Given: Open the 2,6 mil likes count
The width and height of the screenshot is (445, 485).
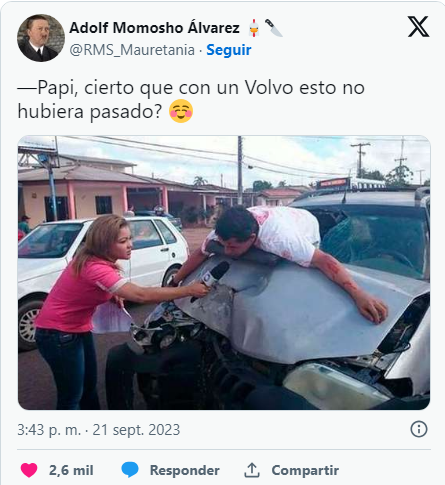Looking at the screenshot, I should (71, 470).
